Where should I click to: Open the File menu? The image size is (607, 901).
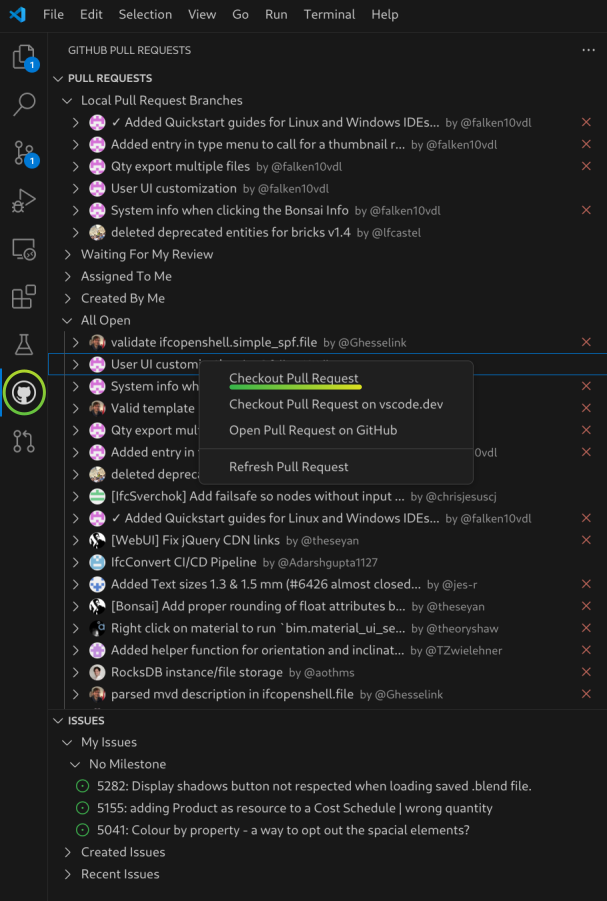[53, 14]
